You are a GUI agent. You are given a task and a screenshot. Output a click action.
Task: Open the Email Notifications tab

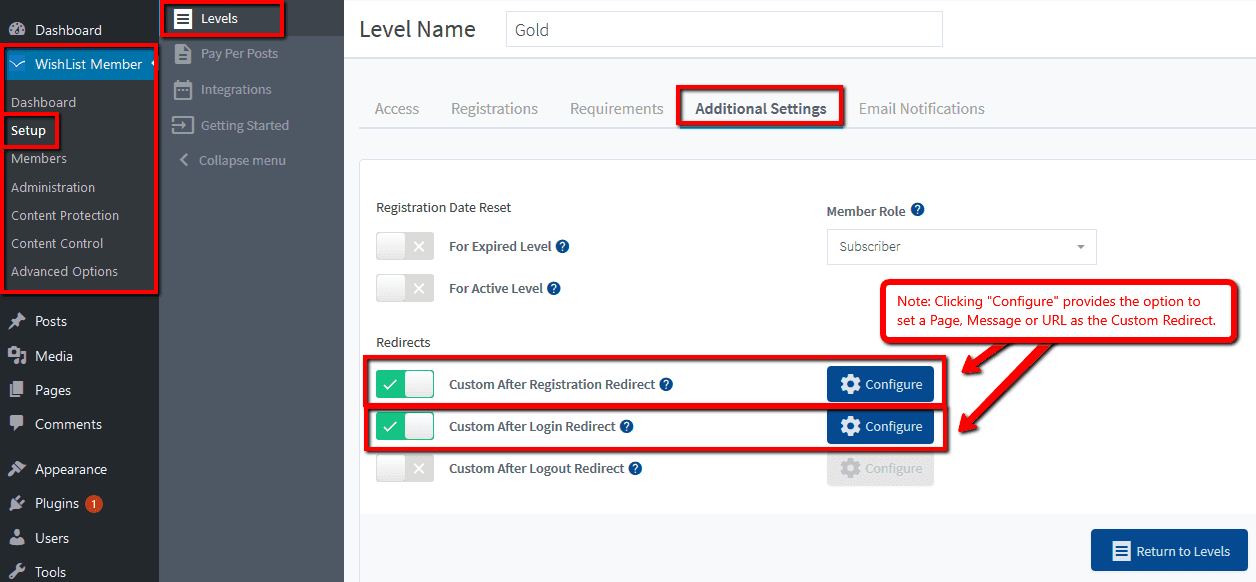[x=922, y=108]
